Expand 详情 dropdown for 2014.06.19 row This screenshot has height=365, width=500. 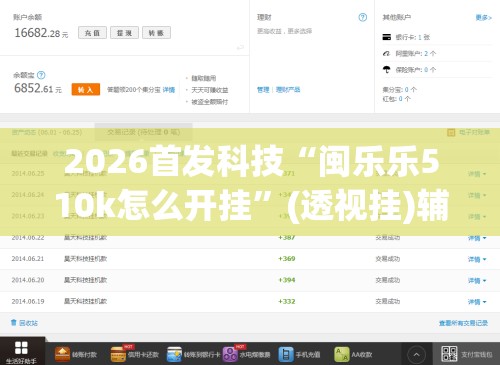(x=477, y=302)
